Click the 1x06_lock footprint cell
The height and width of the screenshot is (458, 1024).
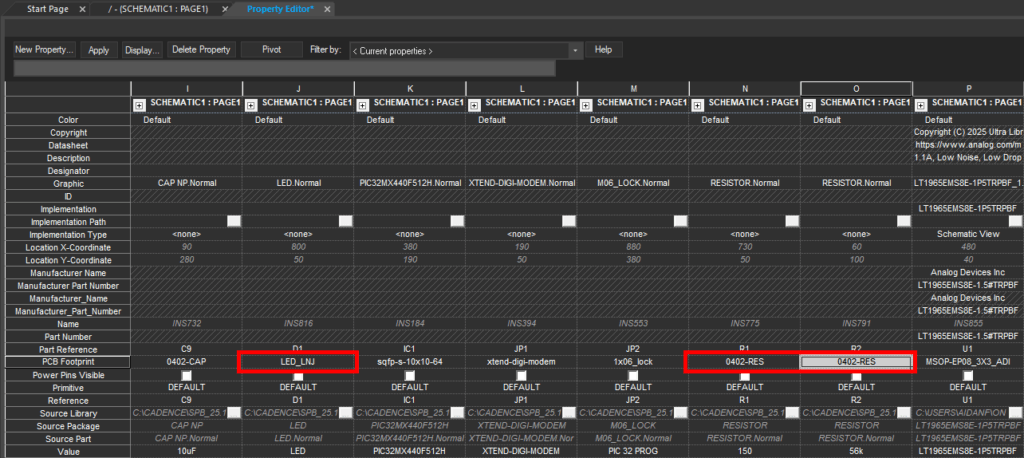(x=633, y=362)
